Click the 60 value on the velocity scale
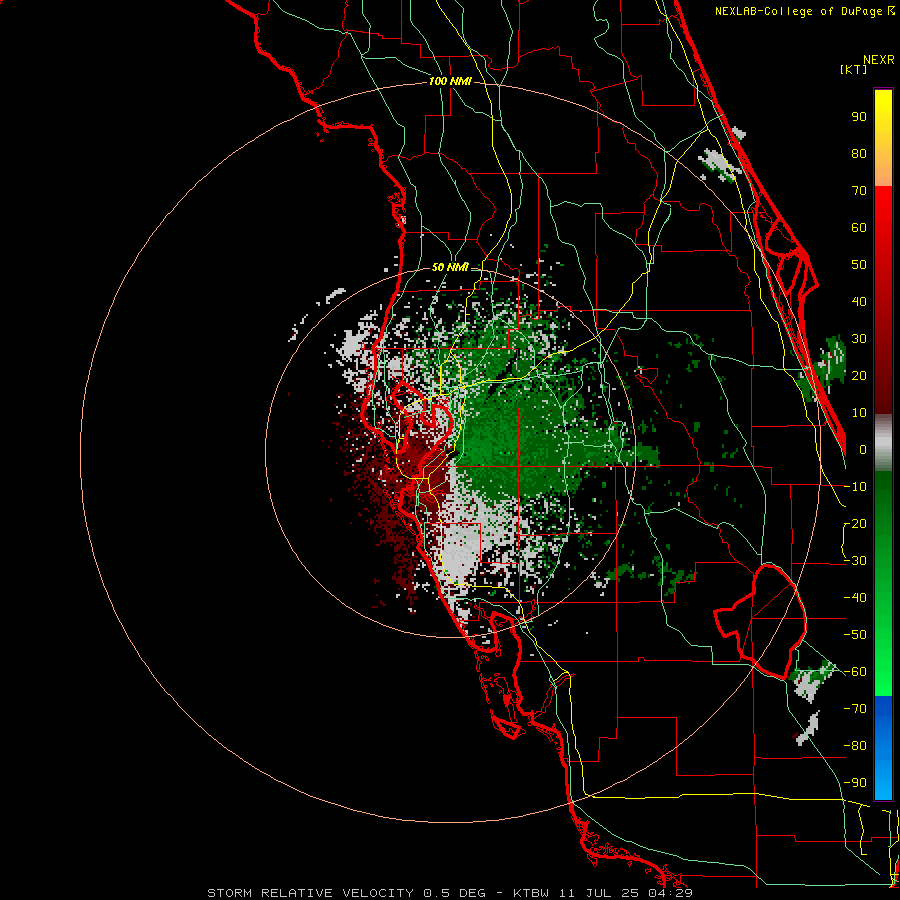The width and height of the screenshot is (900, 900). (859, 228)
